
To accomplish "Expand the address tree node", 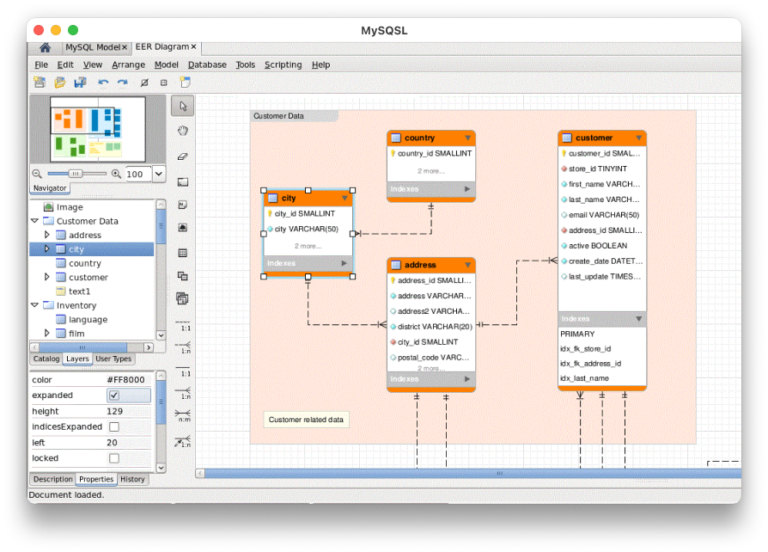I will coord(47,235).
